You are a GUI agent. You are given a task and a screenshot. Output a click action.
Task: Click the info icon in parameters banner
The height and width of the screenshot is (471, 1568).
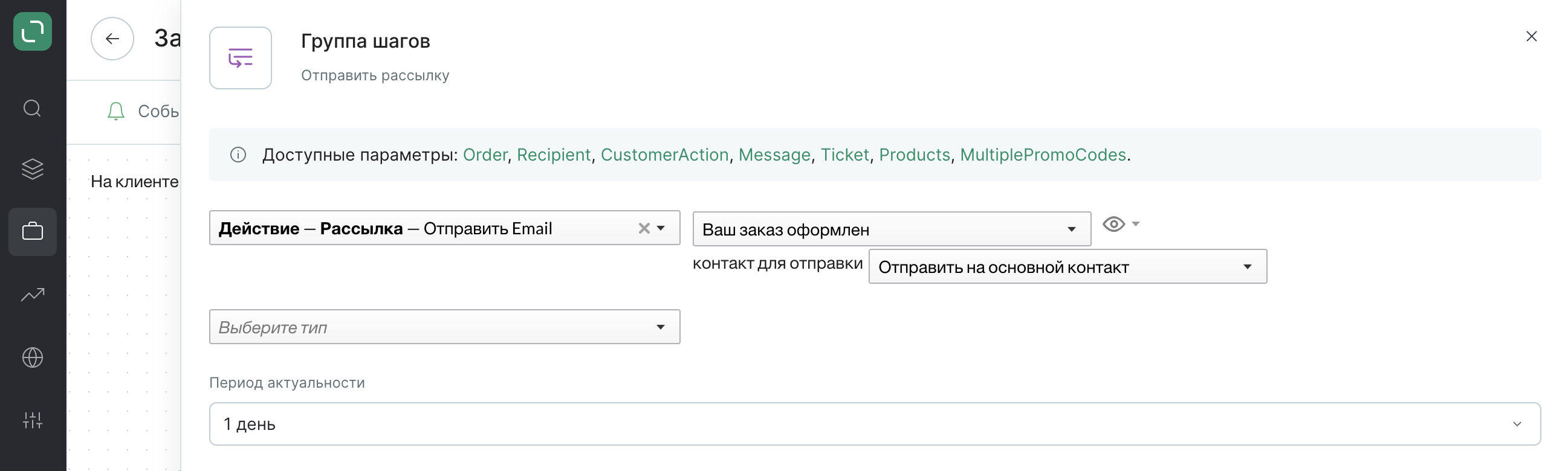[x=238, y=155]
